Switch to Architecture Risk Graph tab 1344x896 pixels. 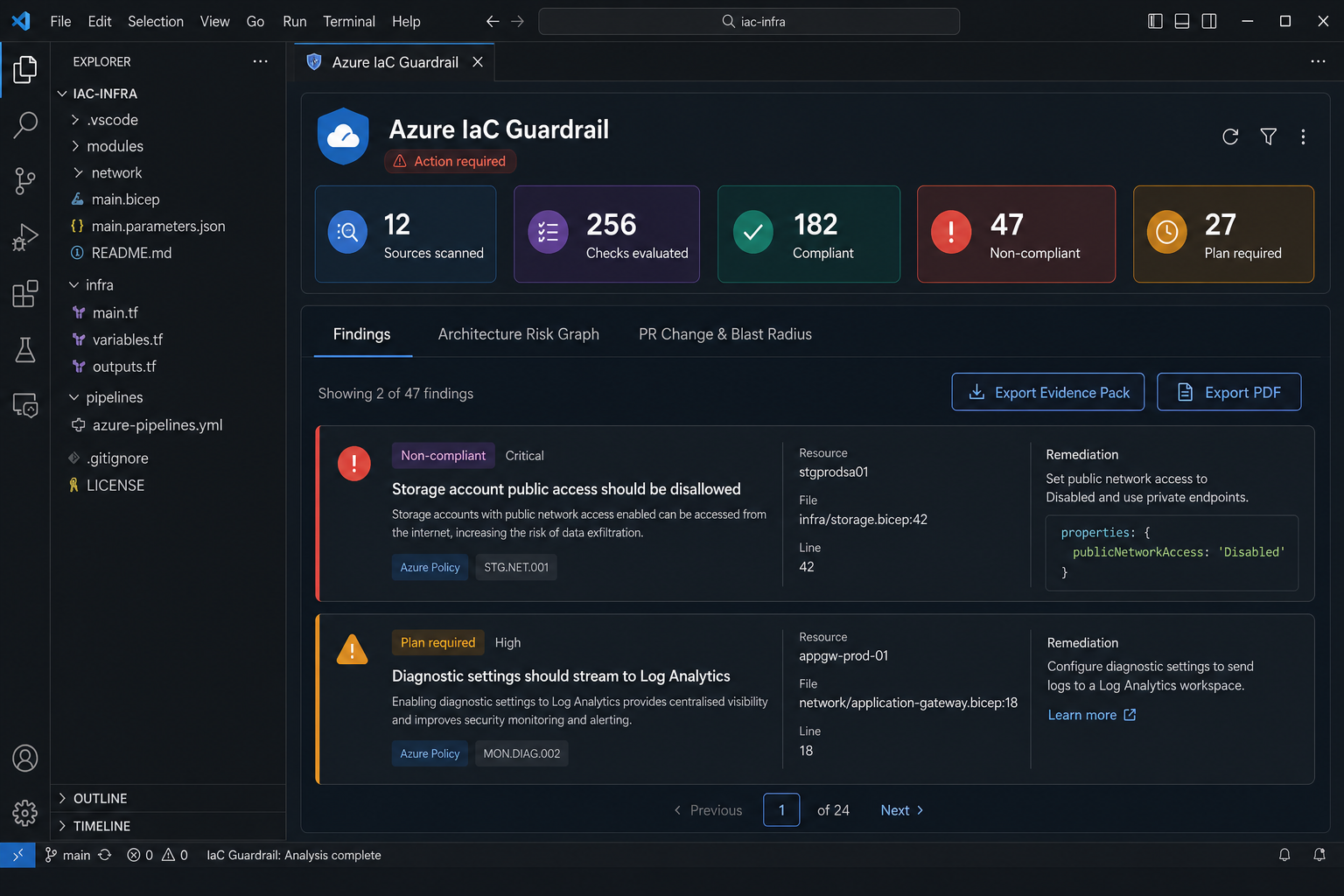pyautogui.click(x=519, y=334)
